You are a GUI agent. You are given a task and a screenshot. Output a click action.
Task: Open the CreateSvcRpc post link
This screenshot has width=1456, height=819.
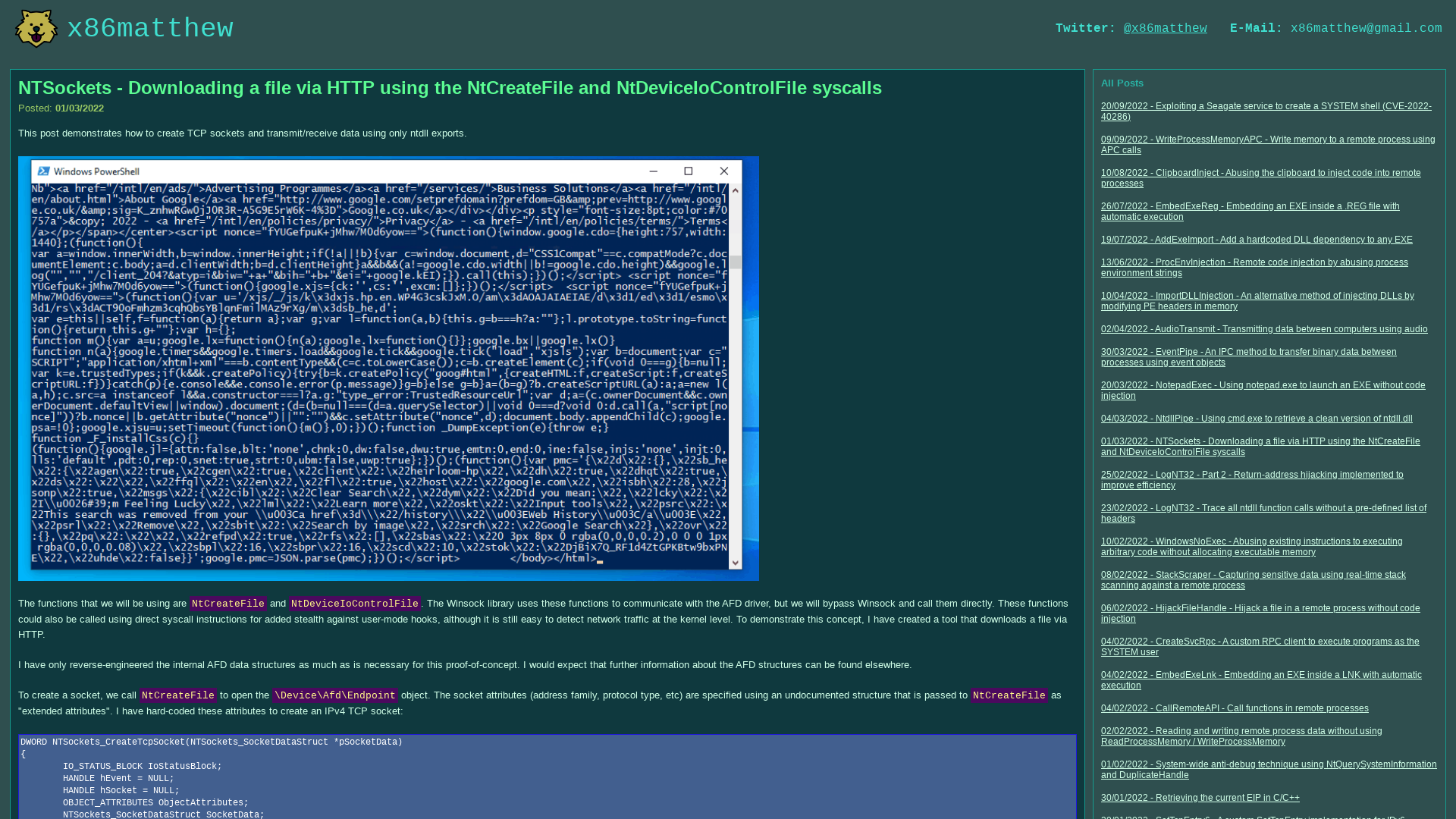tap(1260, 647)
